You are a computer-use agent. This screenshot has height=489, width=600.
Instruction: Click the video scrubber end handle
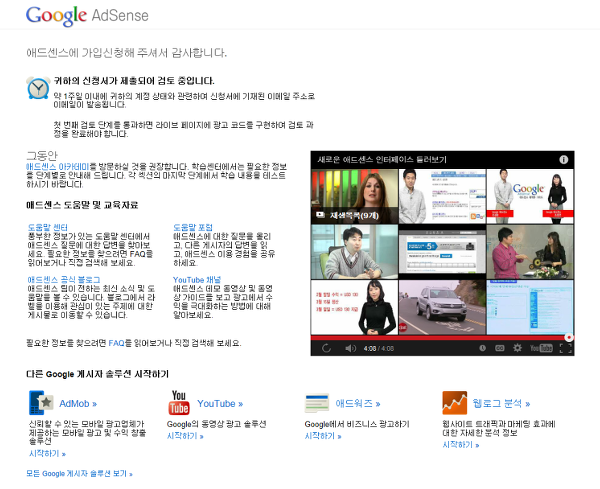pyautogui.click(x=569, y=337)
